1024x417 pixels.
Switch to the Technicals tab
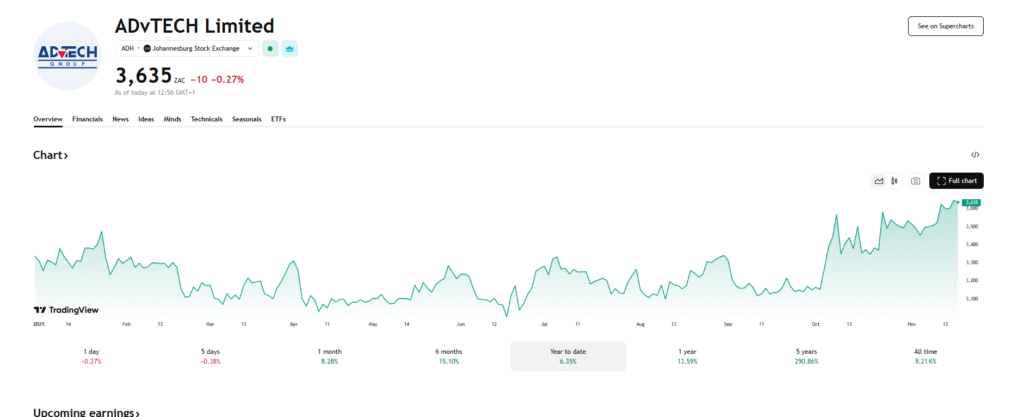click(207, 119)
